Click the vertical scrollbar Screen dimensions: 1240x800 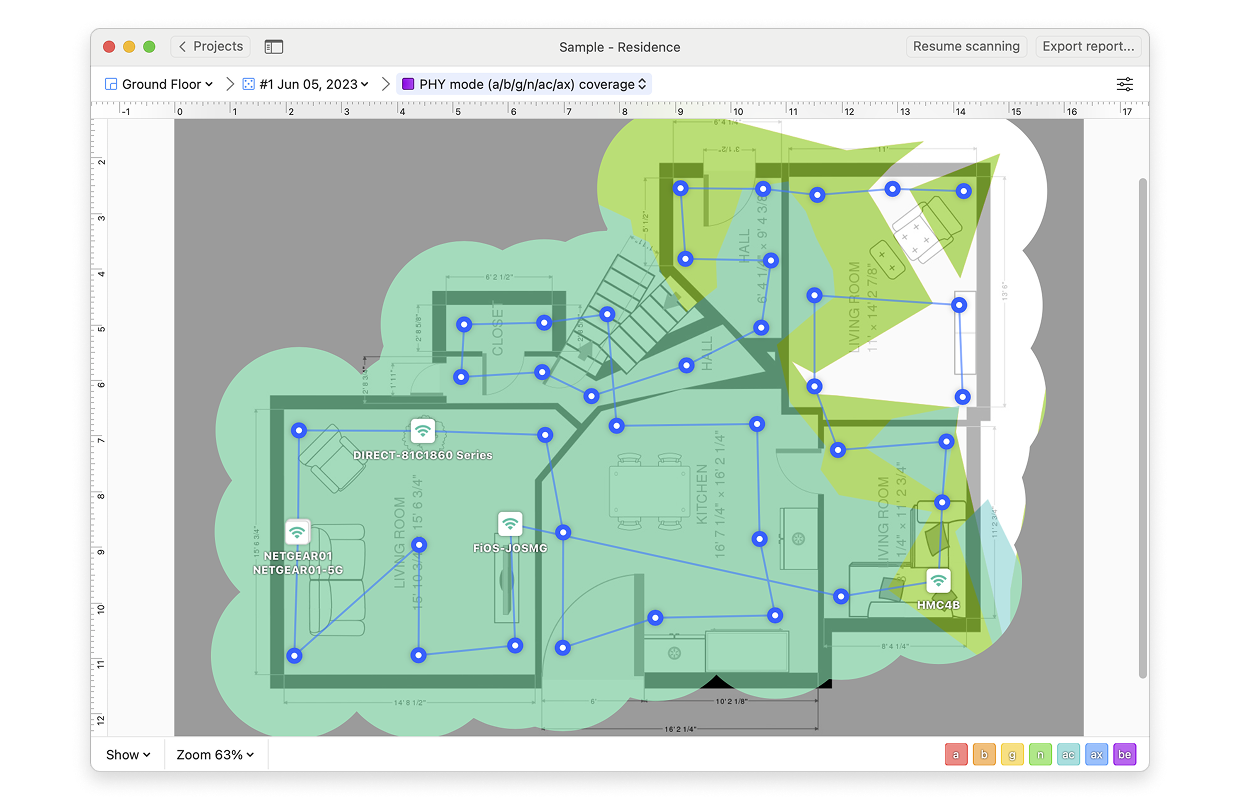pos(1143,428)
